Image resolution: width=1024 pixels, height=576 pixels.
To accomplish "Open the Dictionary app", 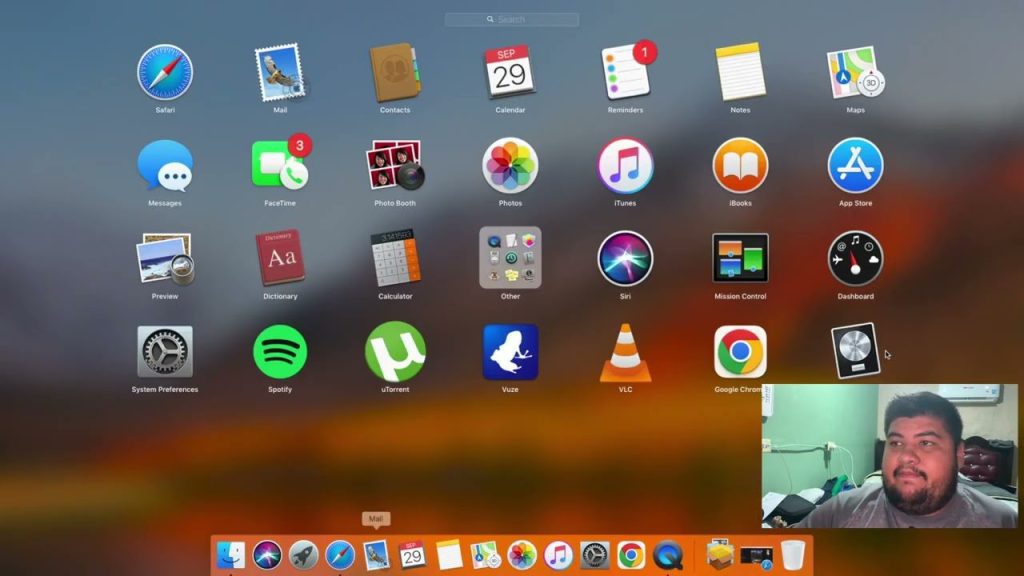I will (280, 259).
